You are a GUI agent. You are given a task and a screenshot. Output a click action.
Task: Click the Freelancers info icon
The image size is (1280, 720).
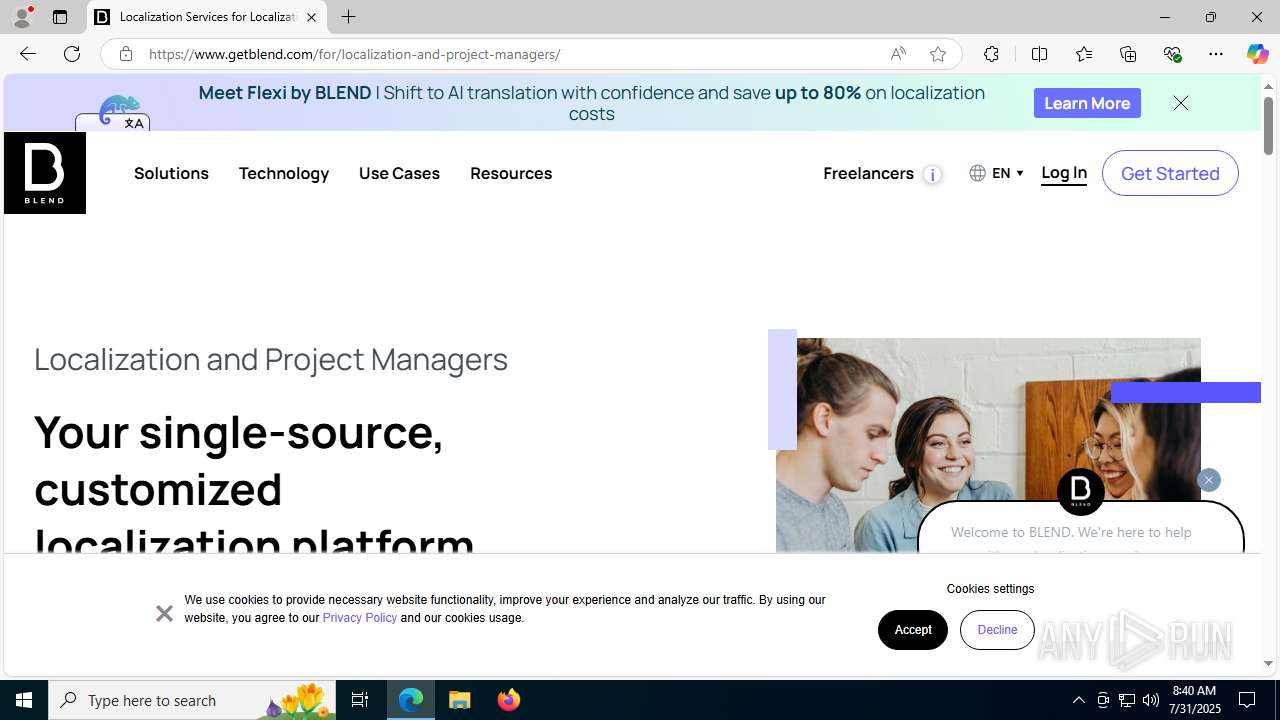pos(932,175)
